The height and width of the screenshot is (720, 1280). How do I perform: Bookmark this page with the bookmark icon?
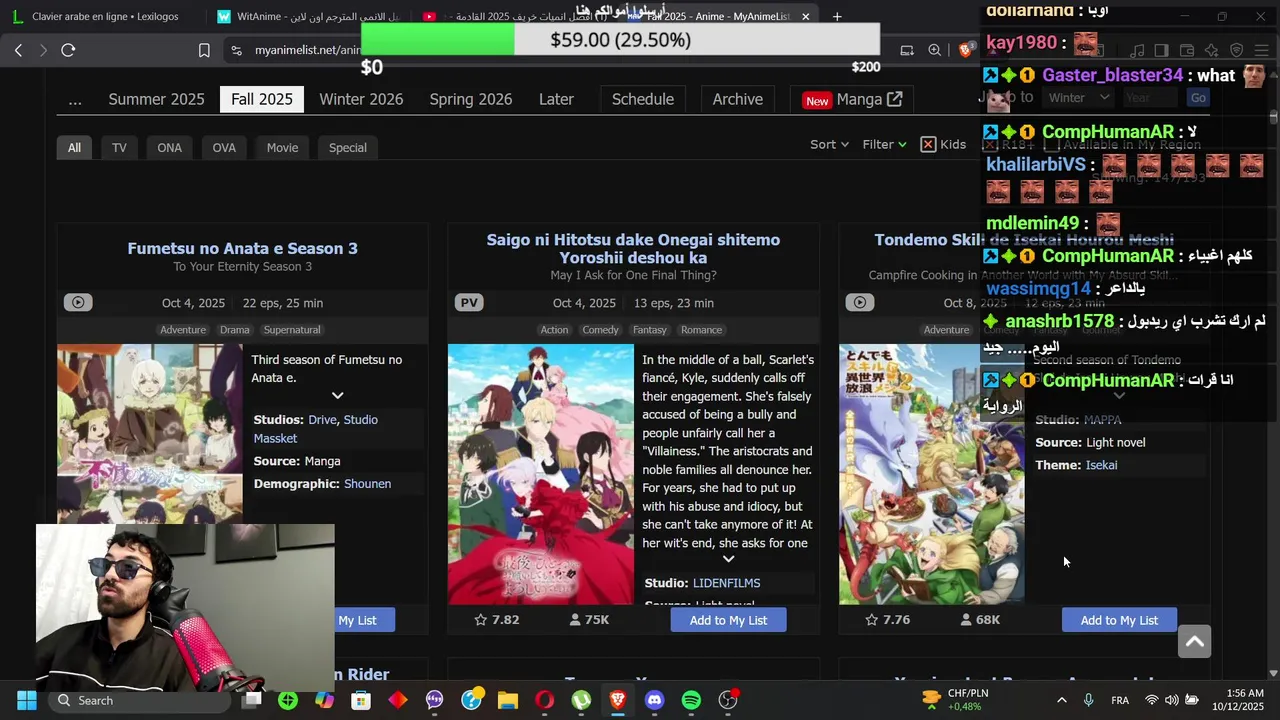point(204,50)
